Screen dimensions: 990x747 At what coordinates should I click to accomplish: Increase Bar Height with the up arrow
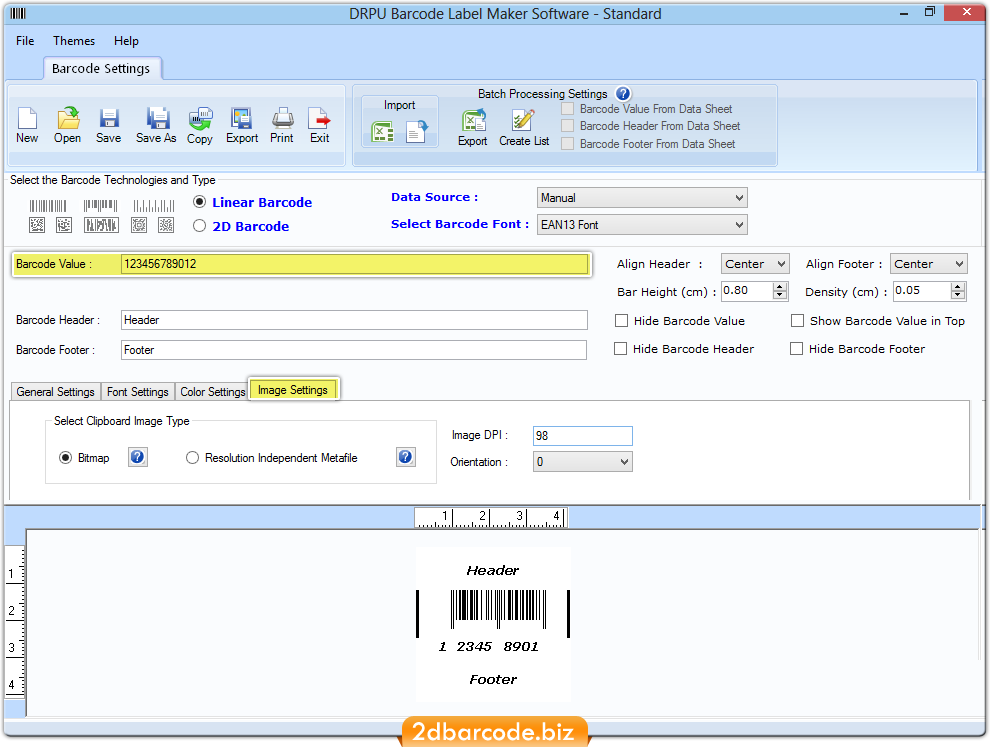[x=780, y=287]
